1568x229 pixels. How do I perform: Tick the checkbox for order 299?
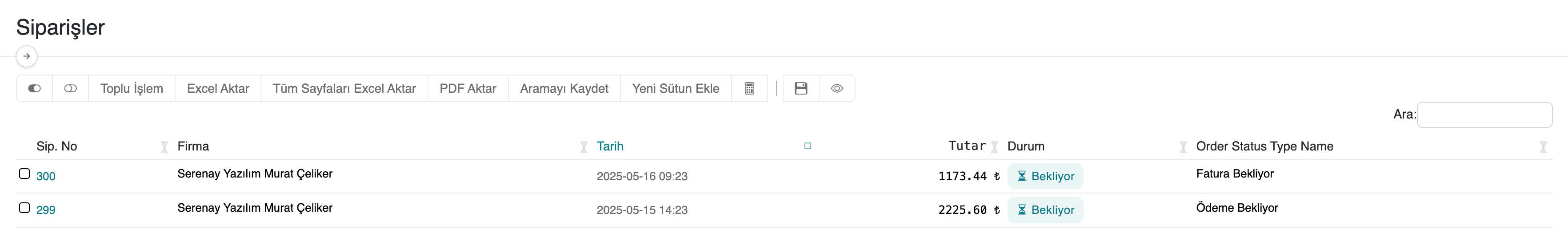[x=24, y=208]
